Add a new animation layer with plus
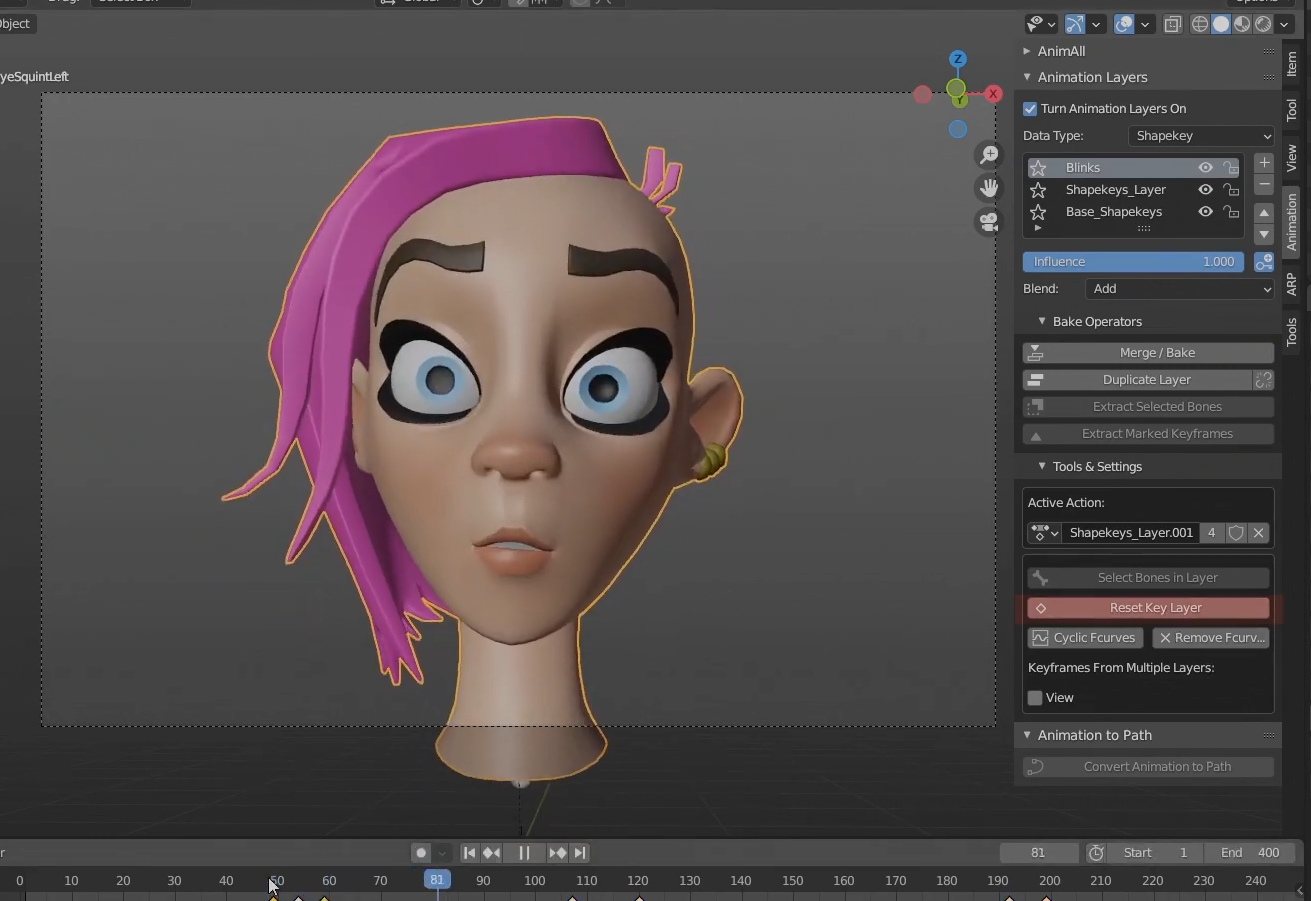 pos(1264,163)
